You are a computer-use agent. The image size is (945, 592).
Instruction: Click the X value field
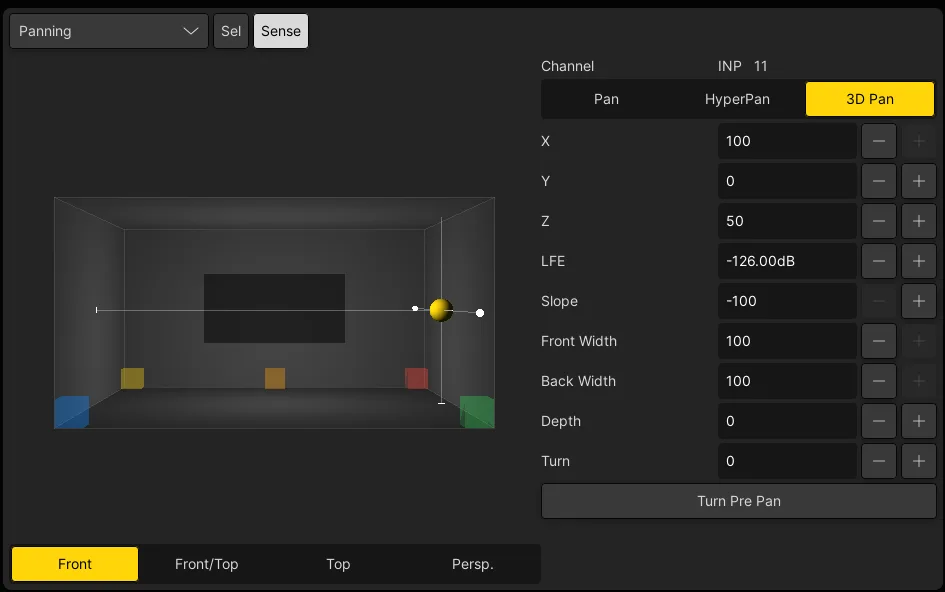(787, 141)
